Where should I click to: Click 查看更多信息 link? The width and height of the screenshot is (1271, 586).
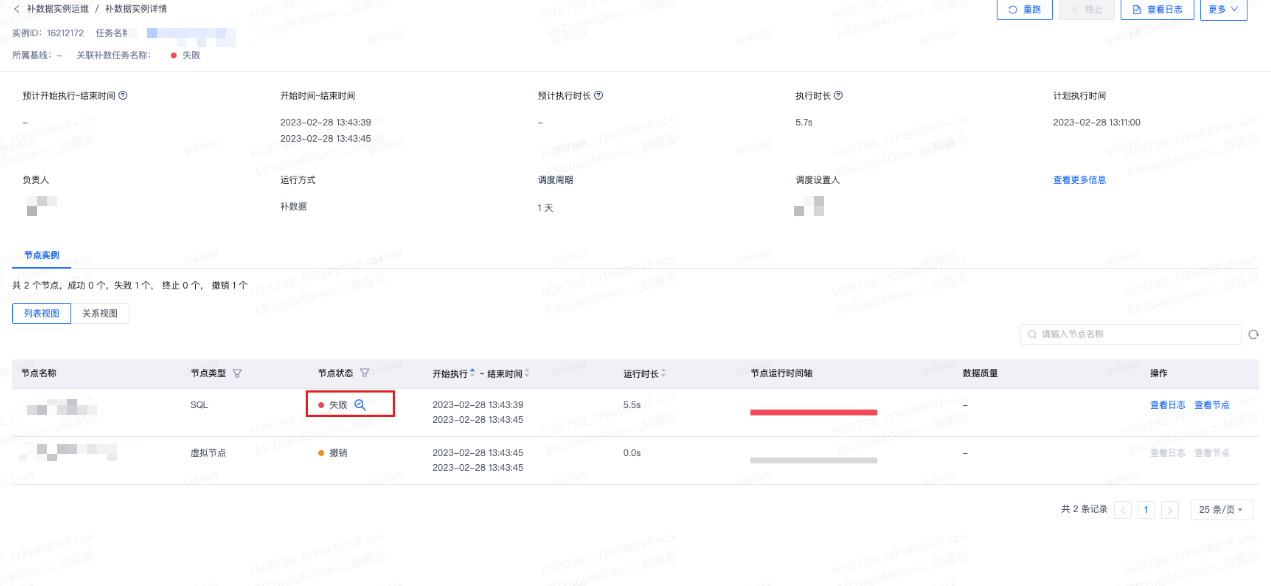pyautogui.click(x=1079, y=180)
